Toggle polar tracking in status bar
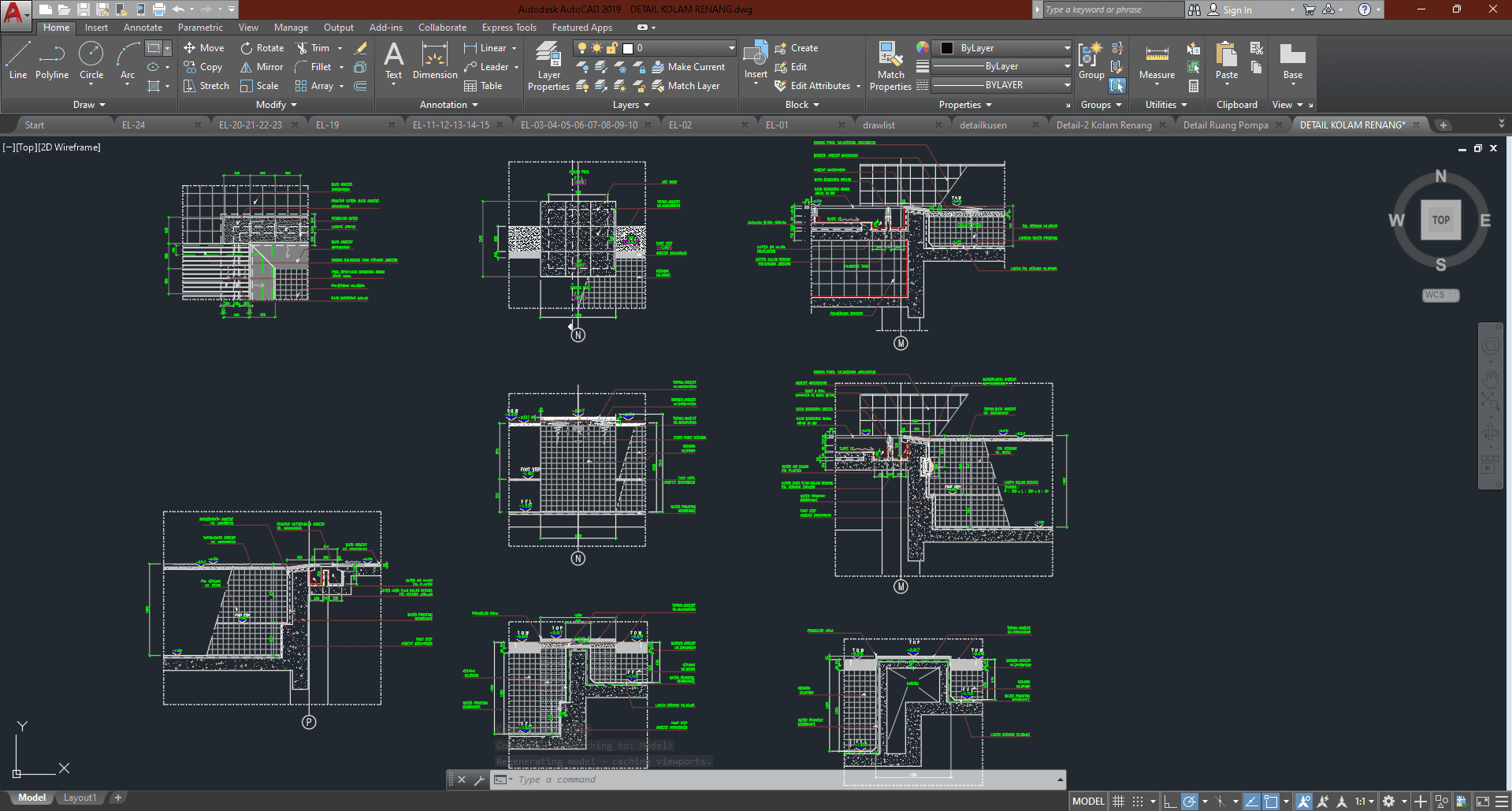1512x811 pixels. (1190, 802)
